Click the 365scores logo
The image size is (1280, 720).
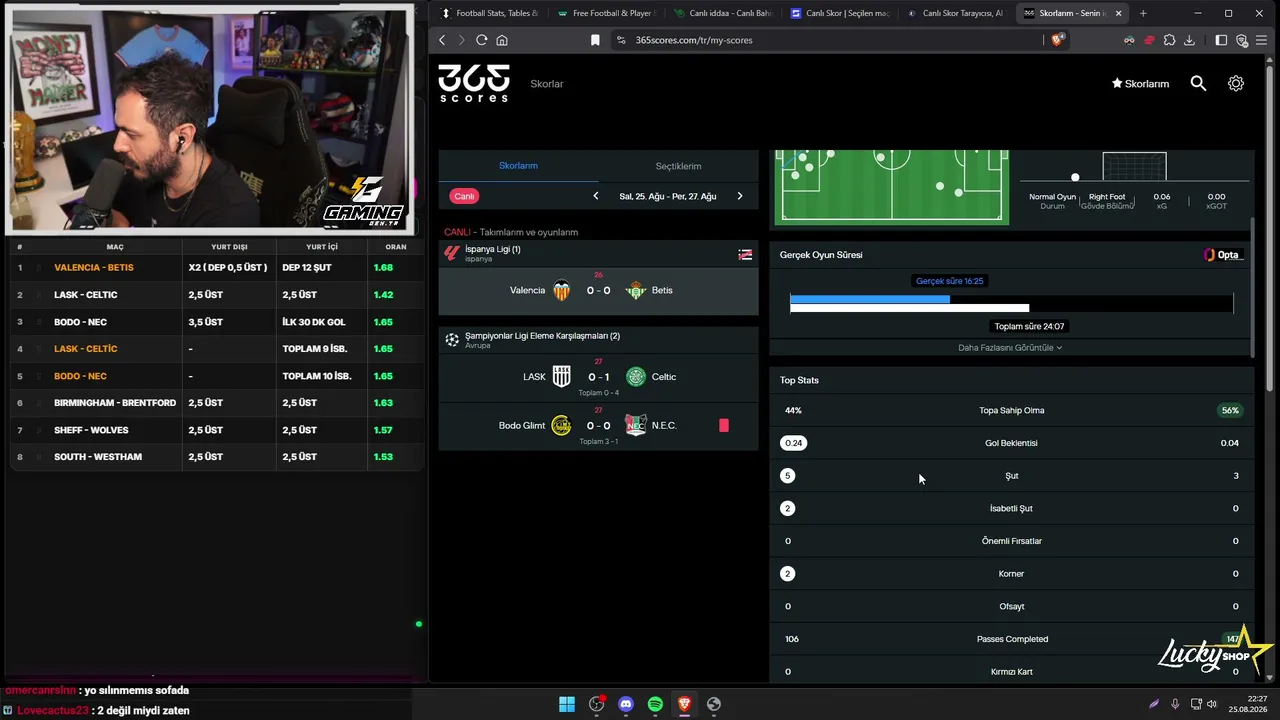coord(474,83)
